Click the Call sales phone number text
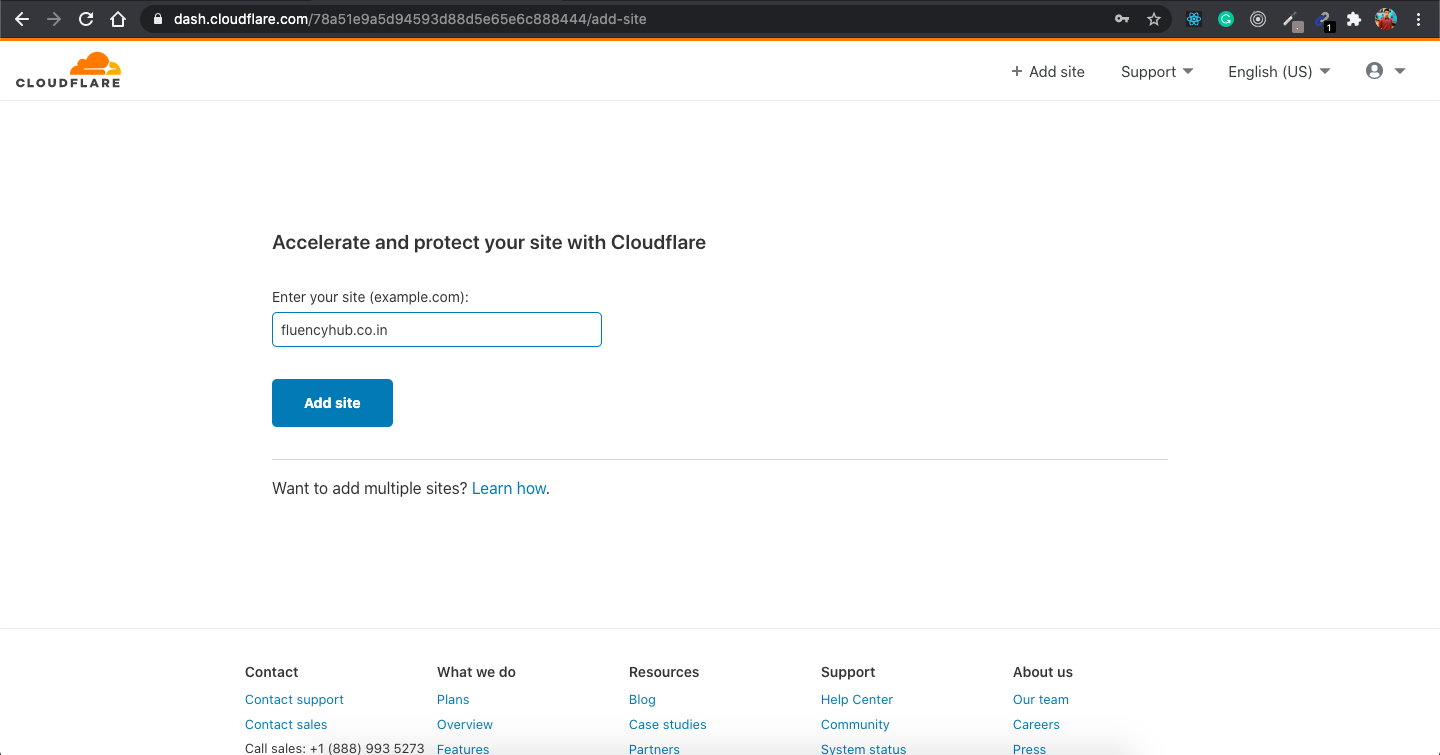Viewport: 1440px width, 755px height. tap(334, 748)
